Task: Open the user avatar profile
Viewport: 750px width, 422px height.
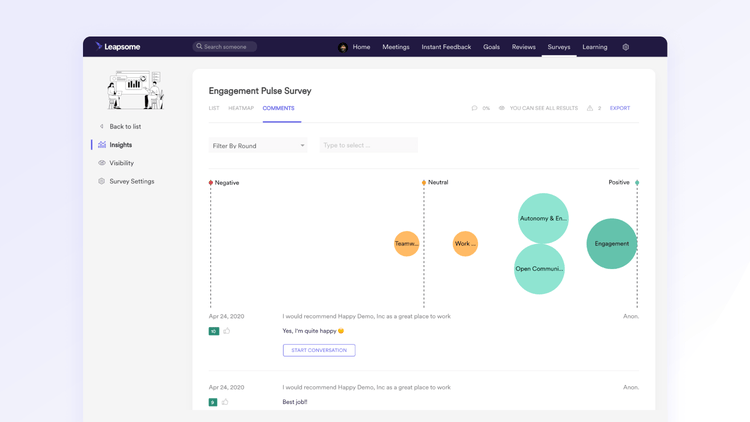Action: tap(342, 47)
